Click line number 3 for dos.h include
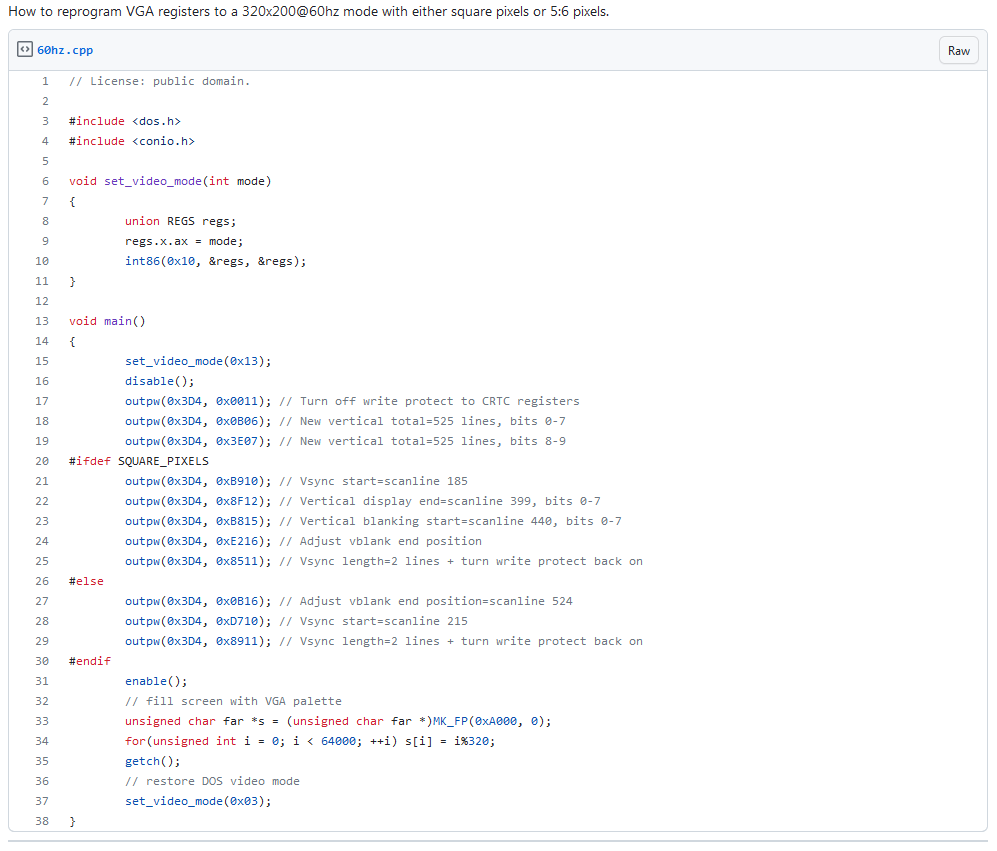Viewport: 997px width, 851px height. (x=44, y=121)
